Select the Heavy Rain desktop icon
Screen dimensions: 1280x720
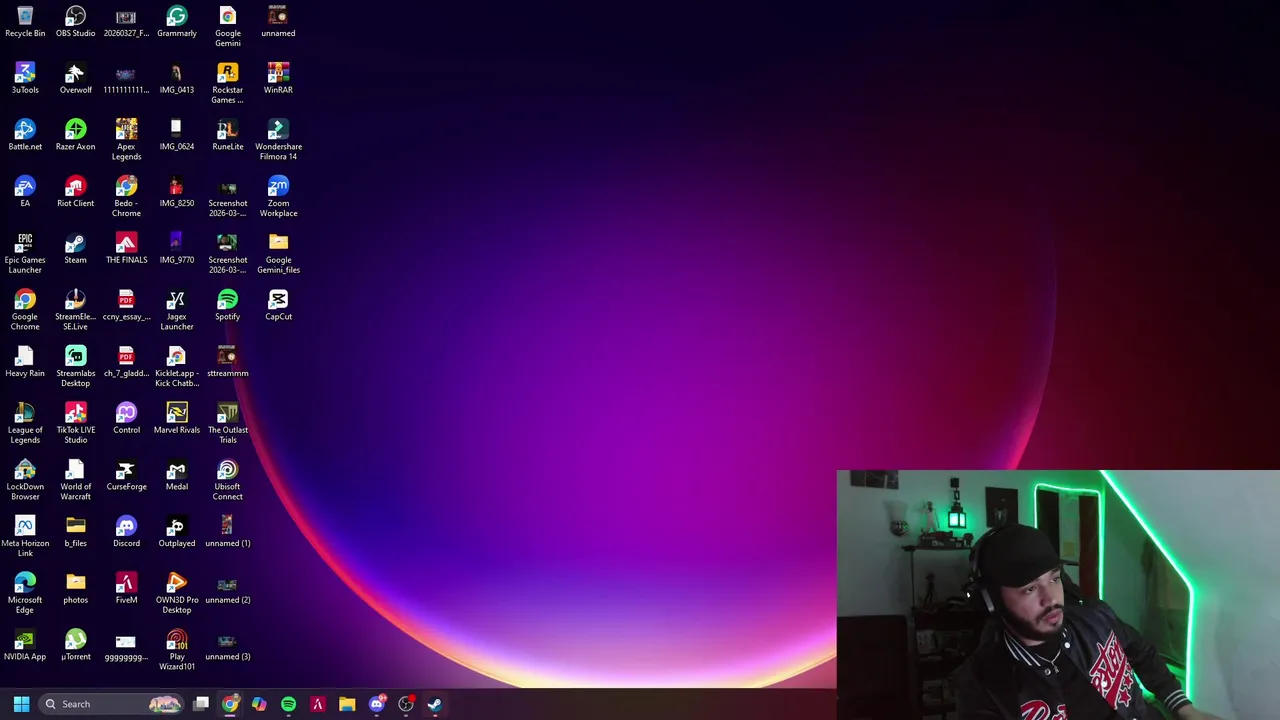click(x=25, y=362)
